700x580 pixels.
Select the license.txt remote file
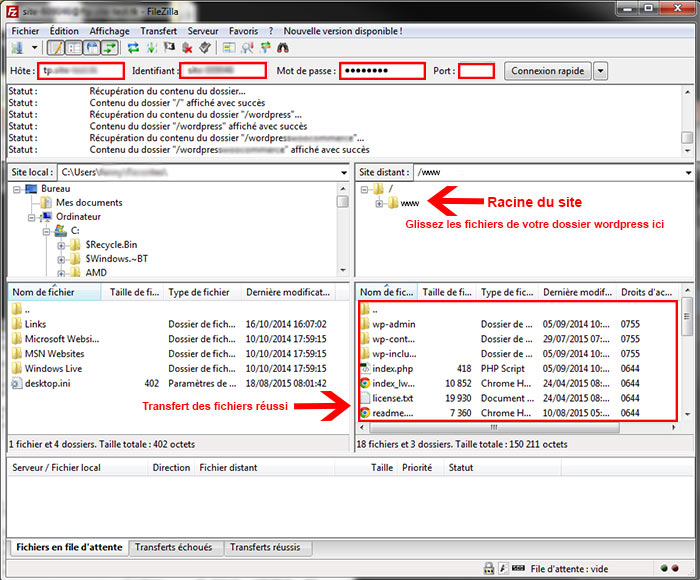(x=518, y=398)
